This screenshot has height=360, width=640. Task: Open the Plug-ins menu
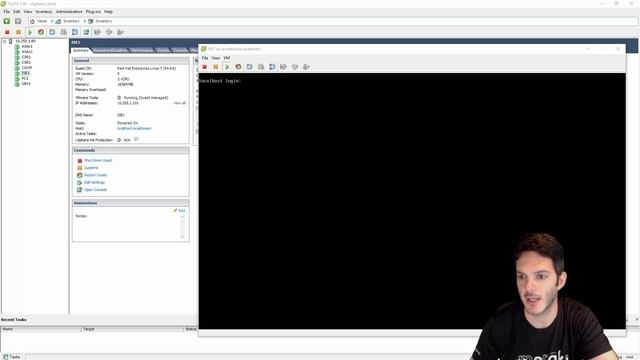pyautogui.click(x=93, y=11)
